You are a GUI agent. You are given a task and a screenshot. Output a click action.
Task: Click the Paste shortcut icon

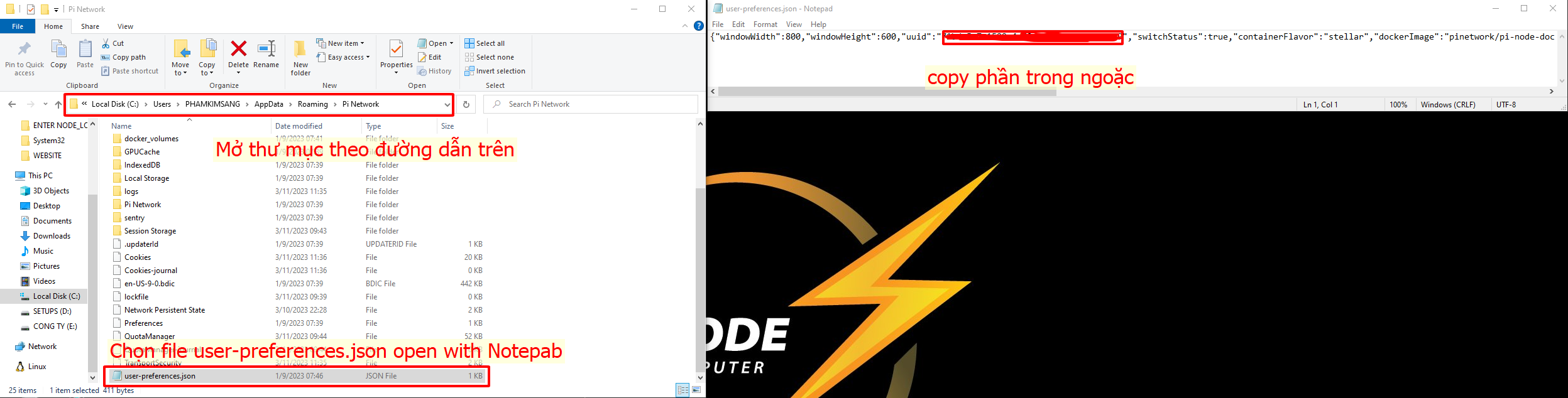click(x=106, y=71)
